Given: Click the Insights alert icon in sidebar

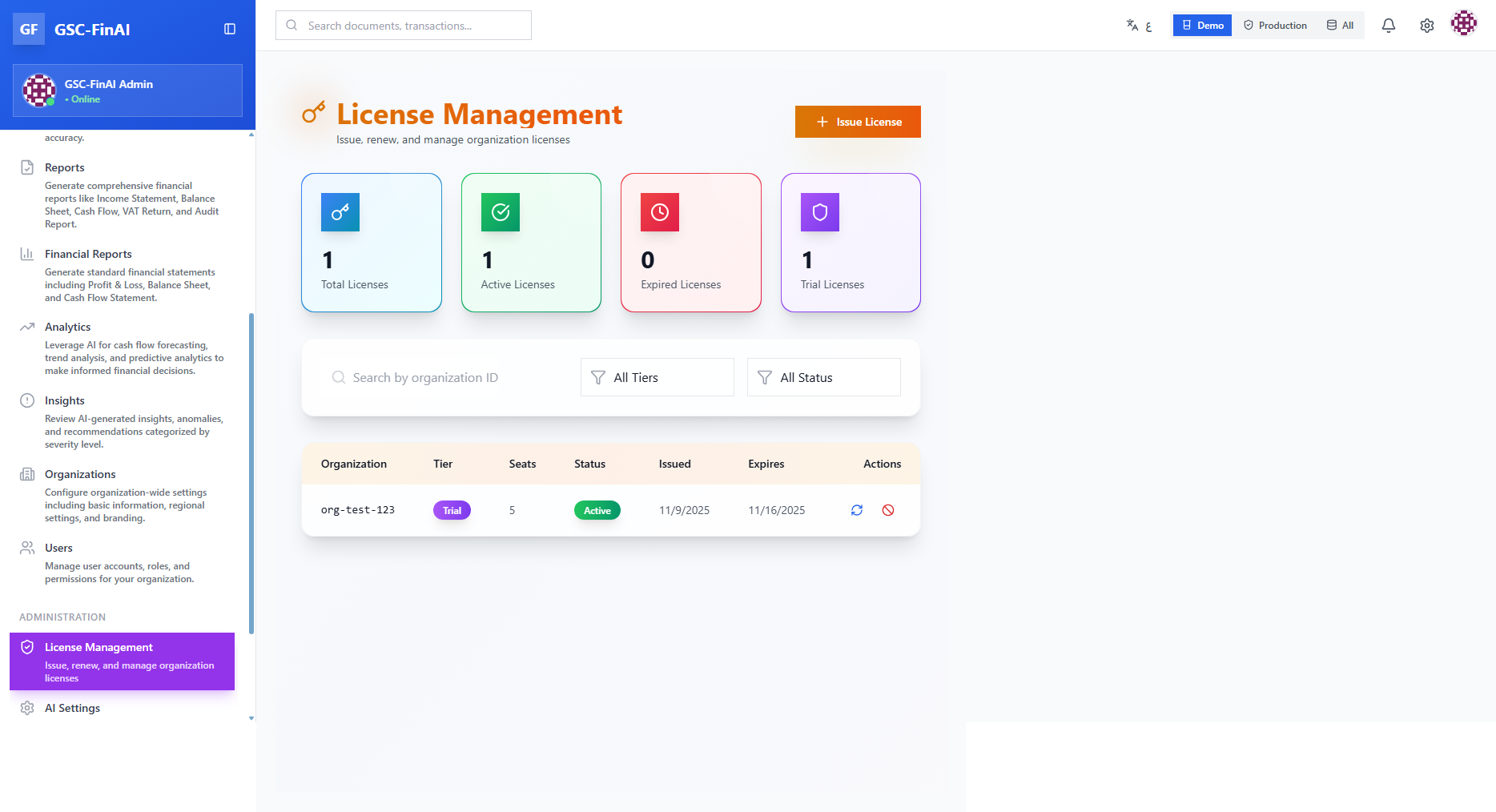Looking at the screenshot, I should (27, 400).
